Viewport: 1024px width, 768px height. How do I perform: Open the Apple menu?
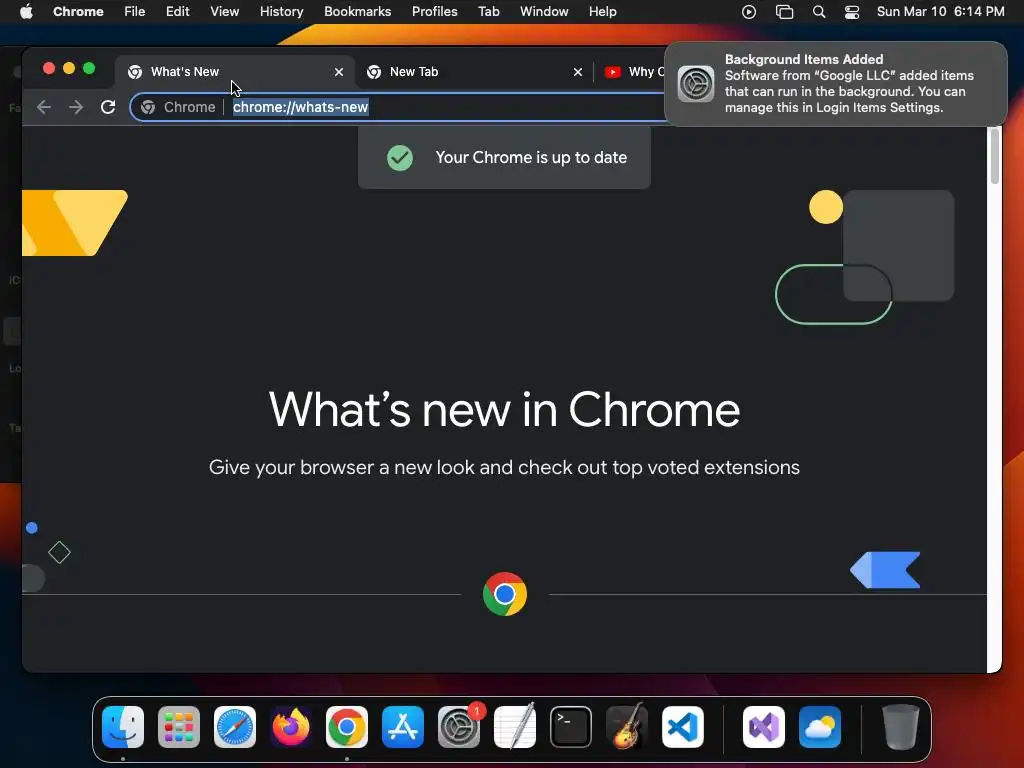26,12
